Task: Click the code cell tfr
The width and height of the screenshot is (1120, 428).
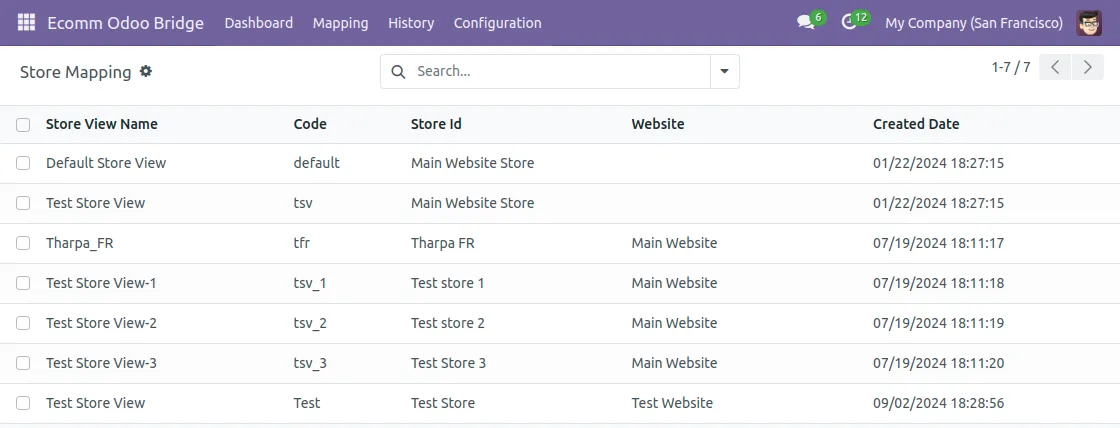Action: tap(301, 243)
